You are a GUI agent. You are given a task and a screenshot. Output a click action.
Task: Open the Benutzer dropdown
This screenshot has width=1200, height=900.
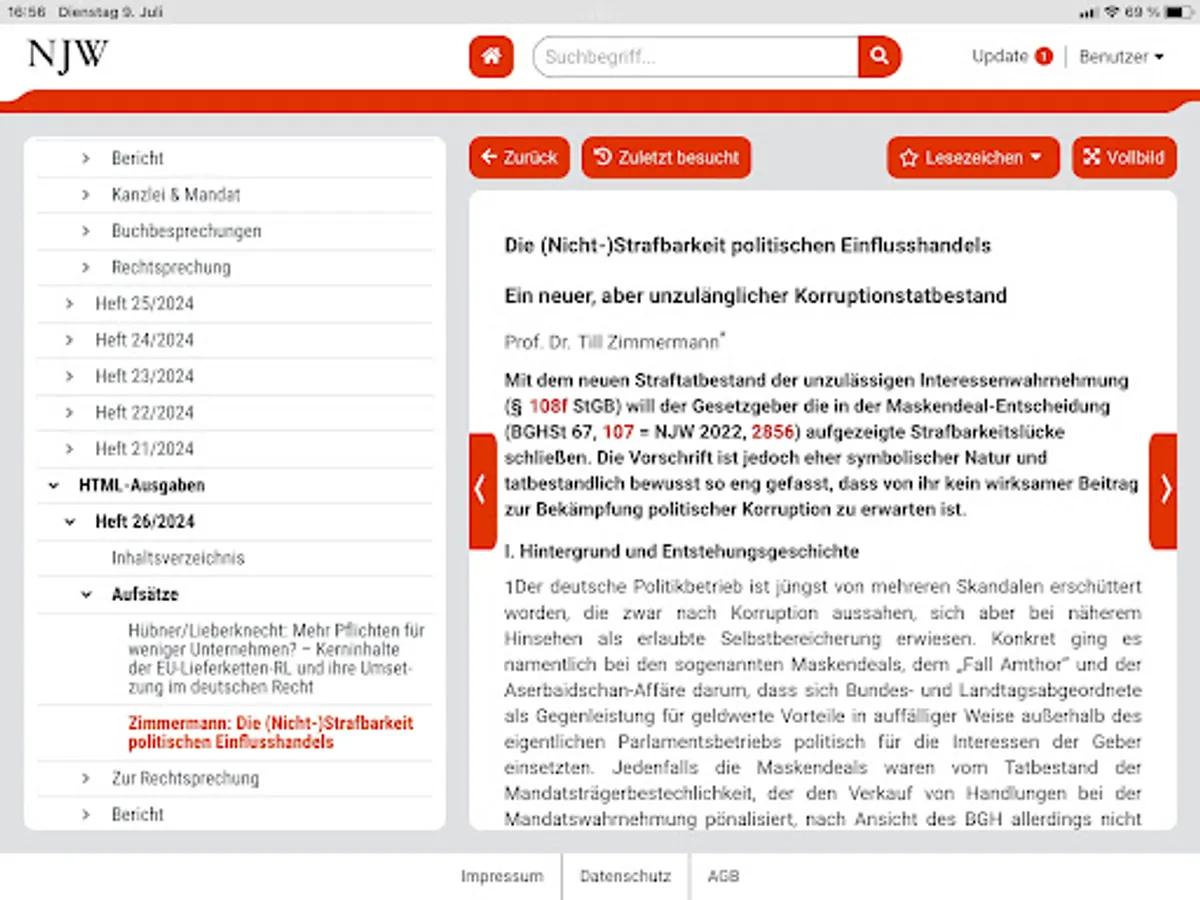pos(1122,57)
